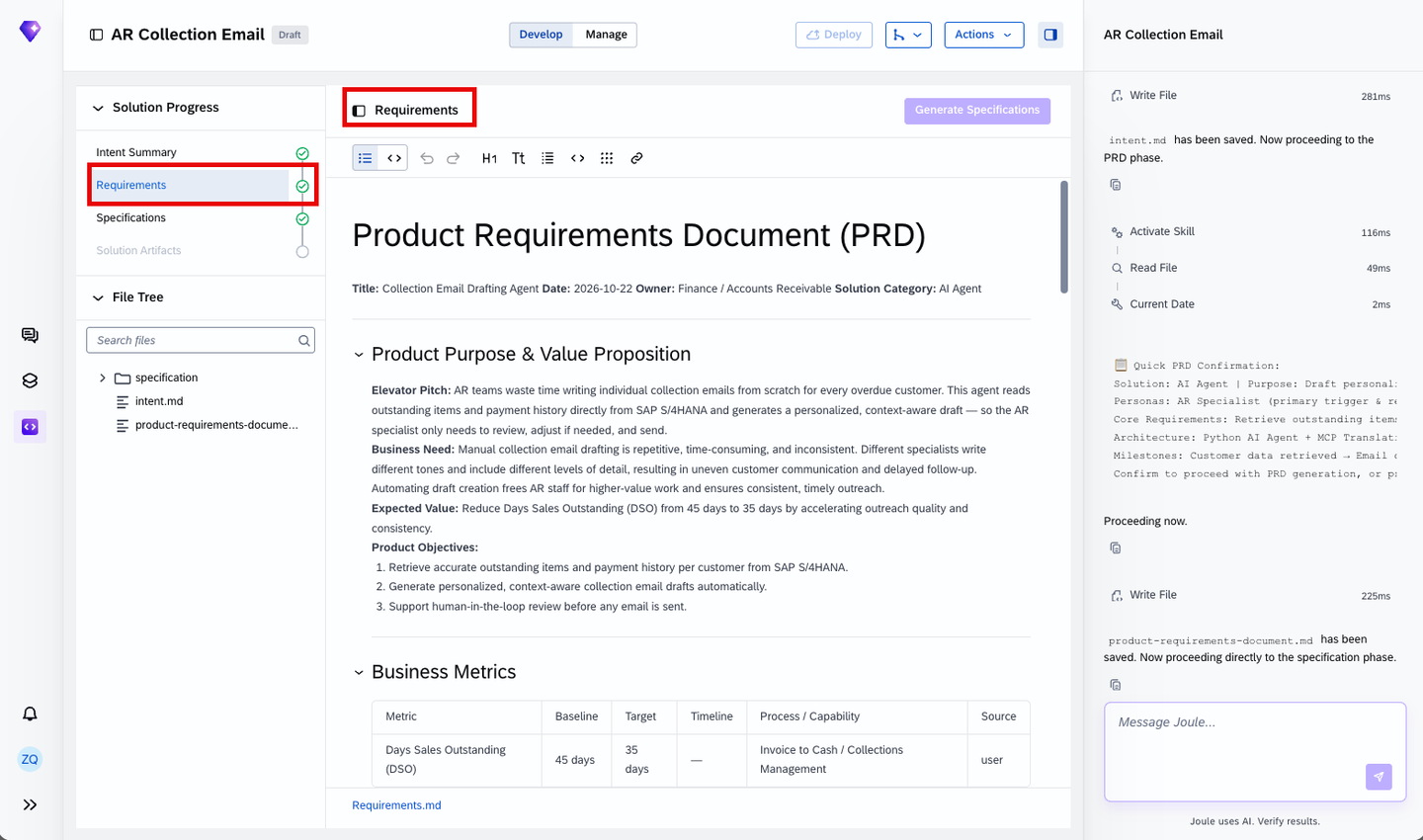Screen dimensions: 1423x840
Task: Open the Tt text style tool
Action: [x=519, y=158]
